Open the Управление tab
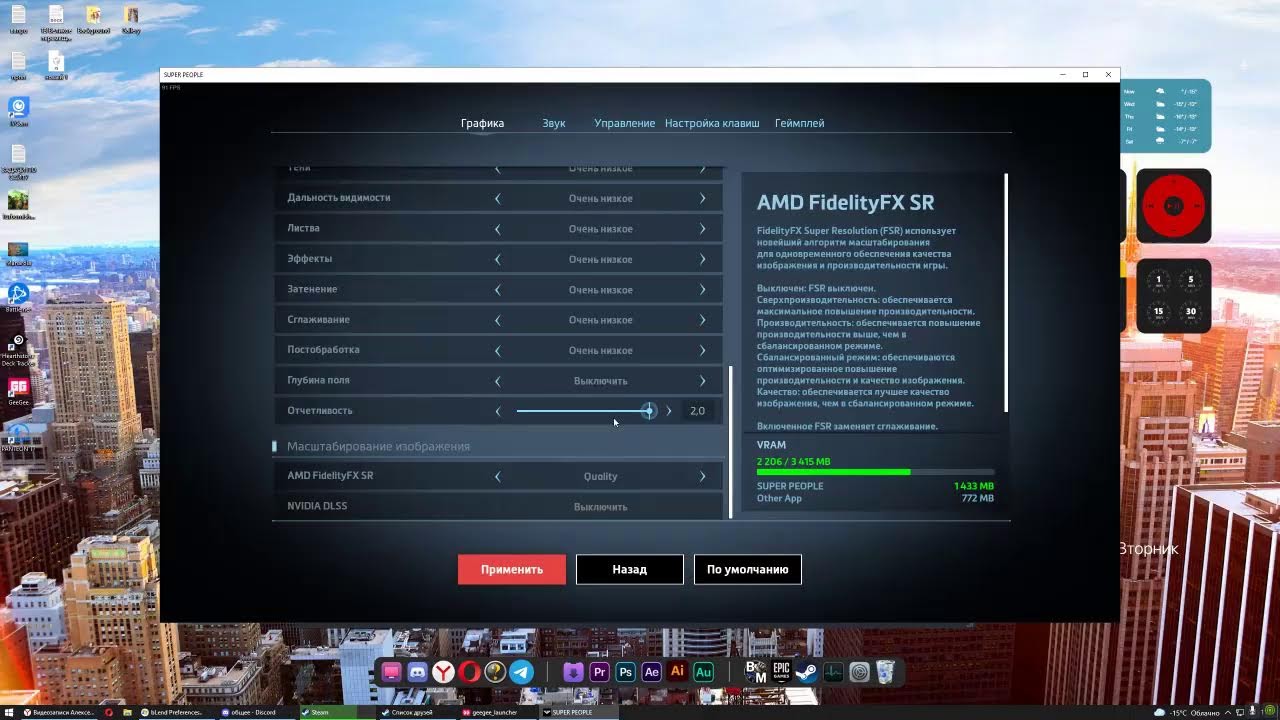Screen dimensions: 1280x720 (x=625, y=123)
